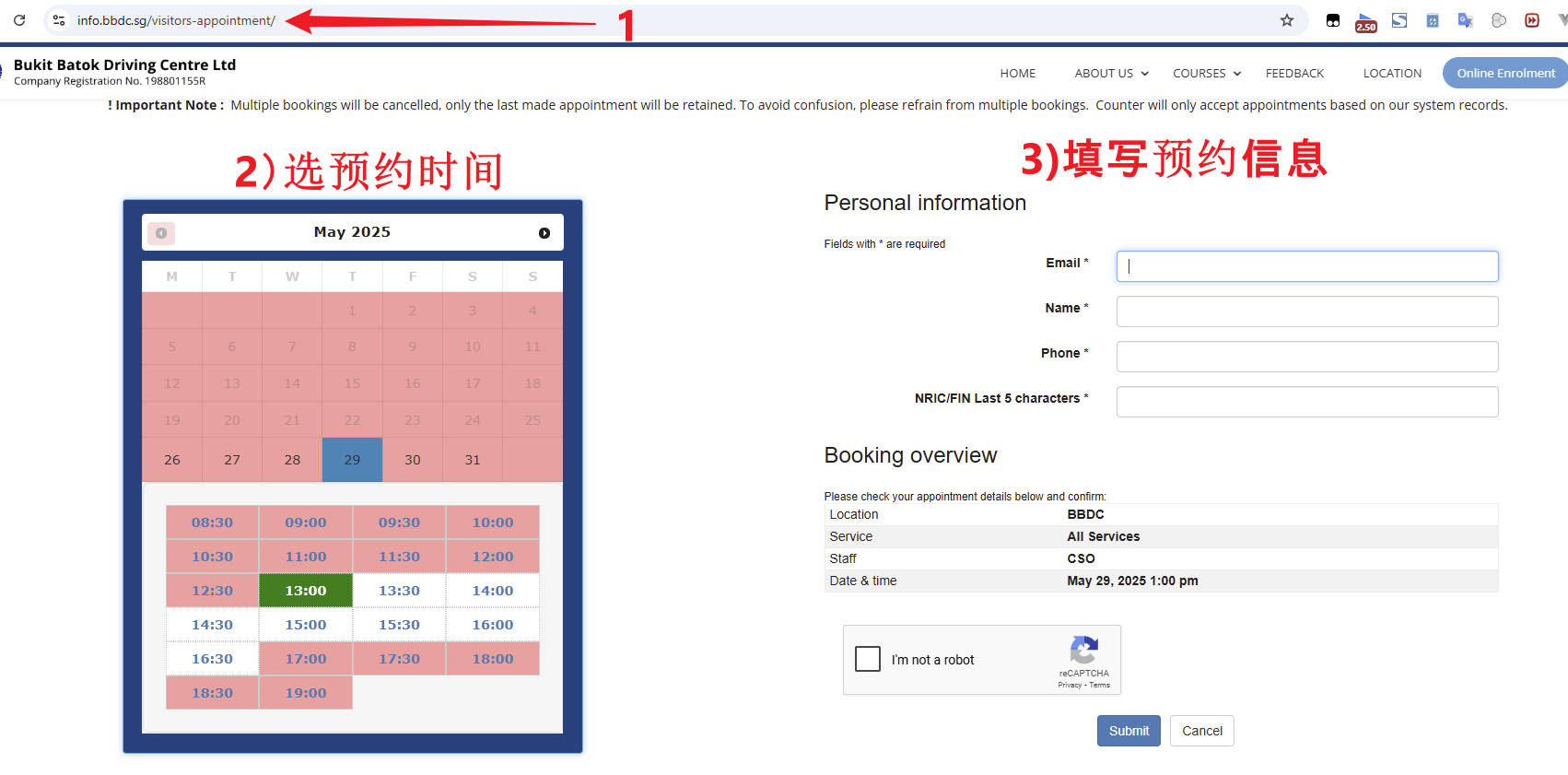1568x775 pixels.
Task: Click the Online Enrolment button
Action: click(x=1504, y=74)
